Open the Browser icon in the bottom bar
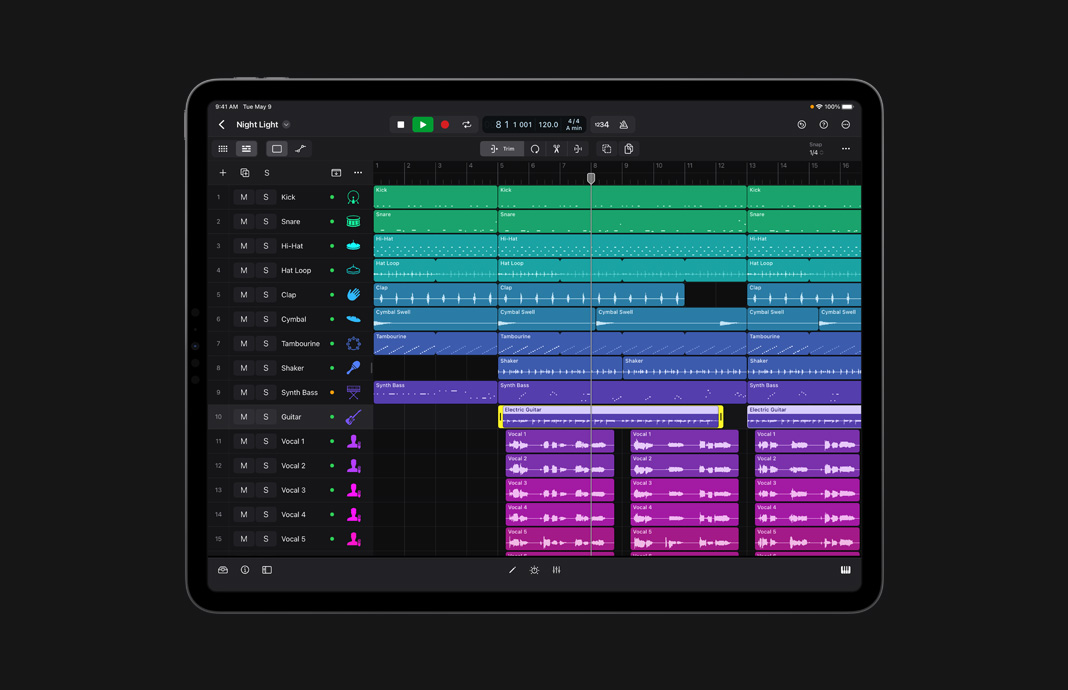Screen dimensions: 1068x690 point(223,570)
